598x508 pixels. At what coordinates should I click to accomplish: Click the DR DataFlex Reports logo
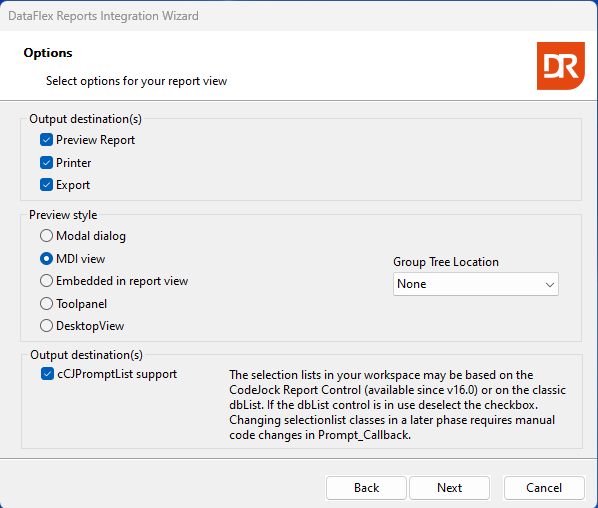coord(561,66)
